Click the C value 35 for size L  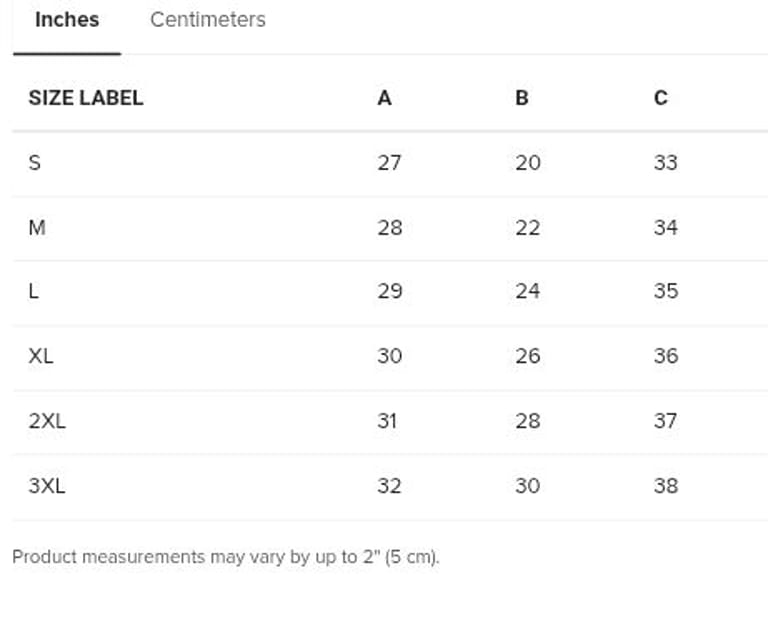coord(665,291)
